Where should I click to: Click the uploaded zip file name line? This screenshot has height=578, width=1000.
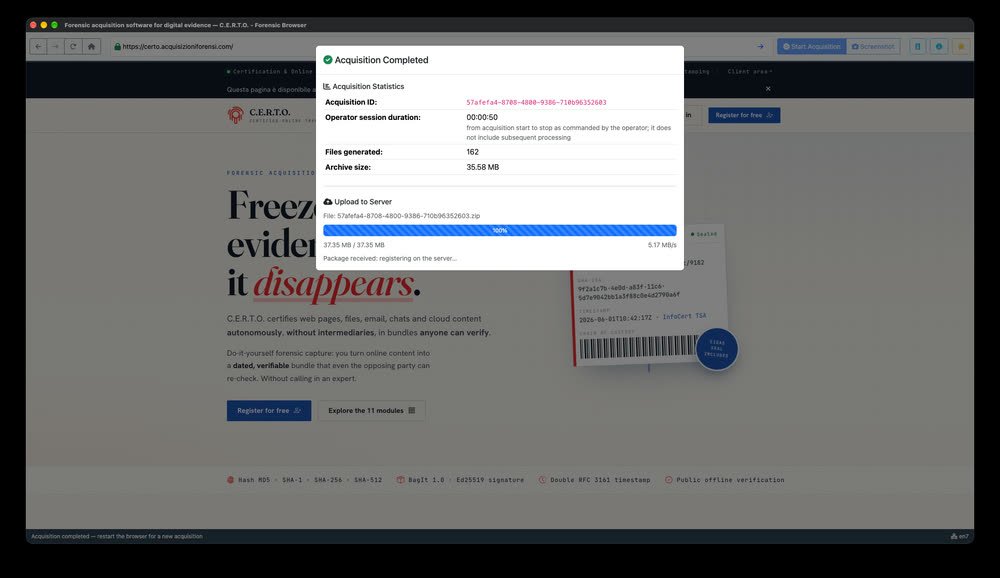[x=402, y=216]
